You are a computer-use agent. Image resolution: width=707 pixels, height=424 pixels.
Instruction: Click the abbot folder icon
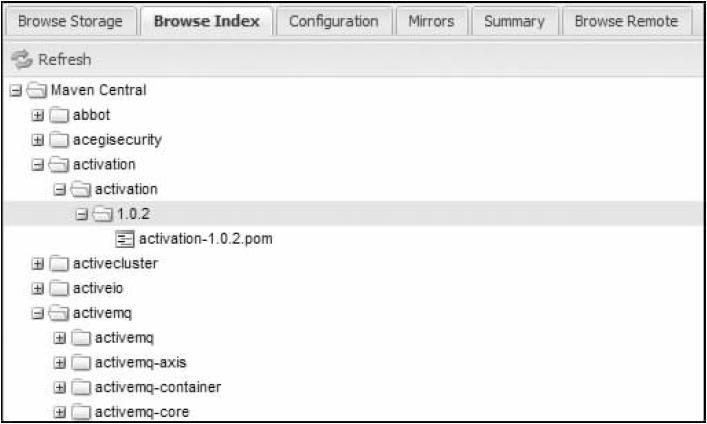[x=59, y=115]
